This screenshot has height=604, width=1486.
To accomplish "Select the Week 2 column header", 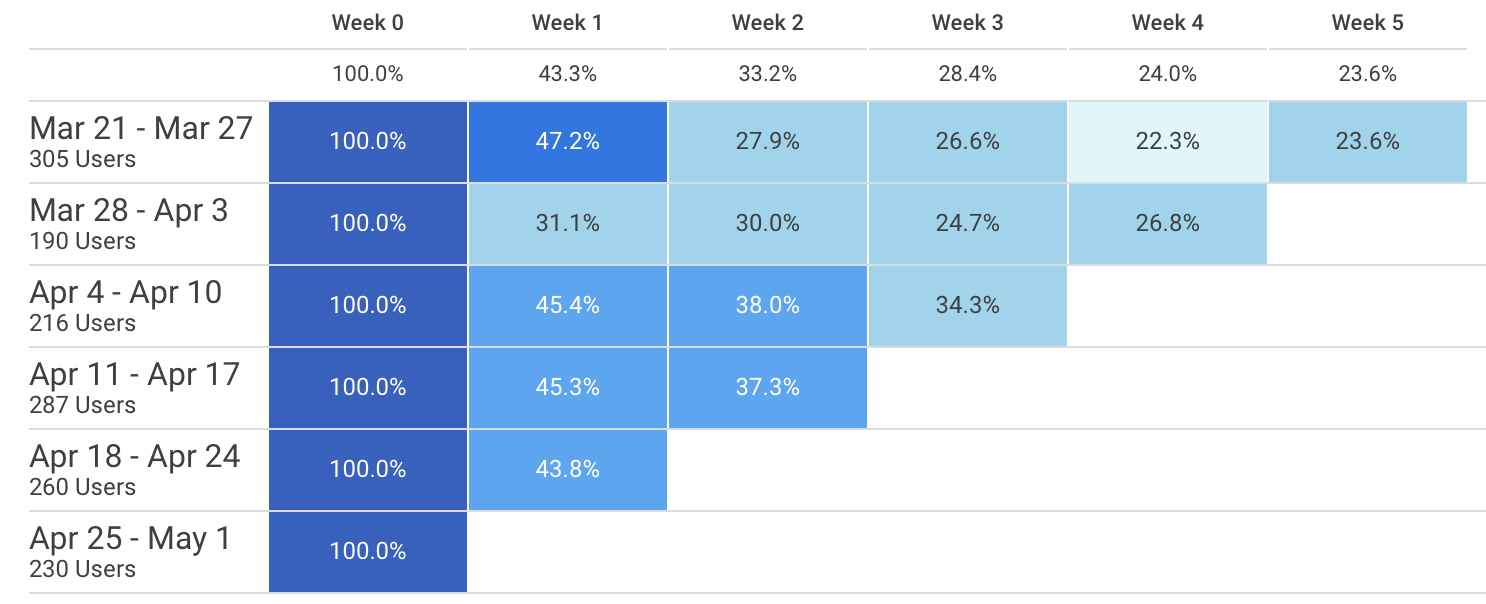I will (x=767, y=23).
